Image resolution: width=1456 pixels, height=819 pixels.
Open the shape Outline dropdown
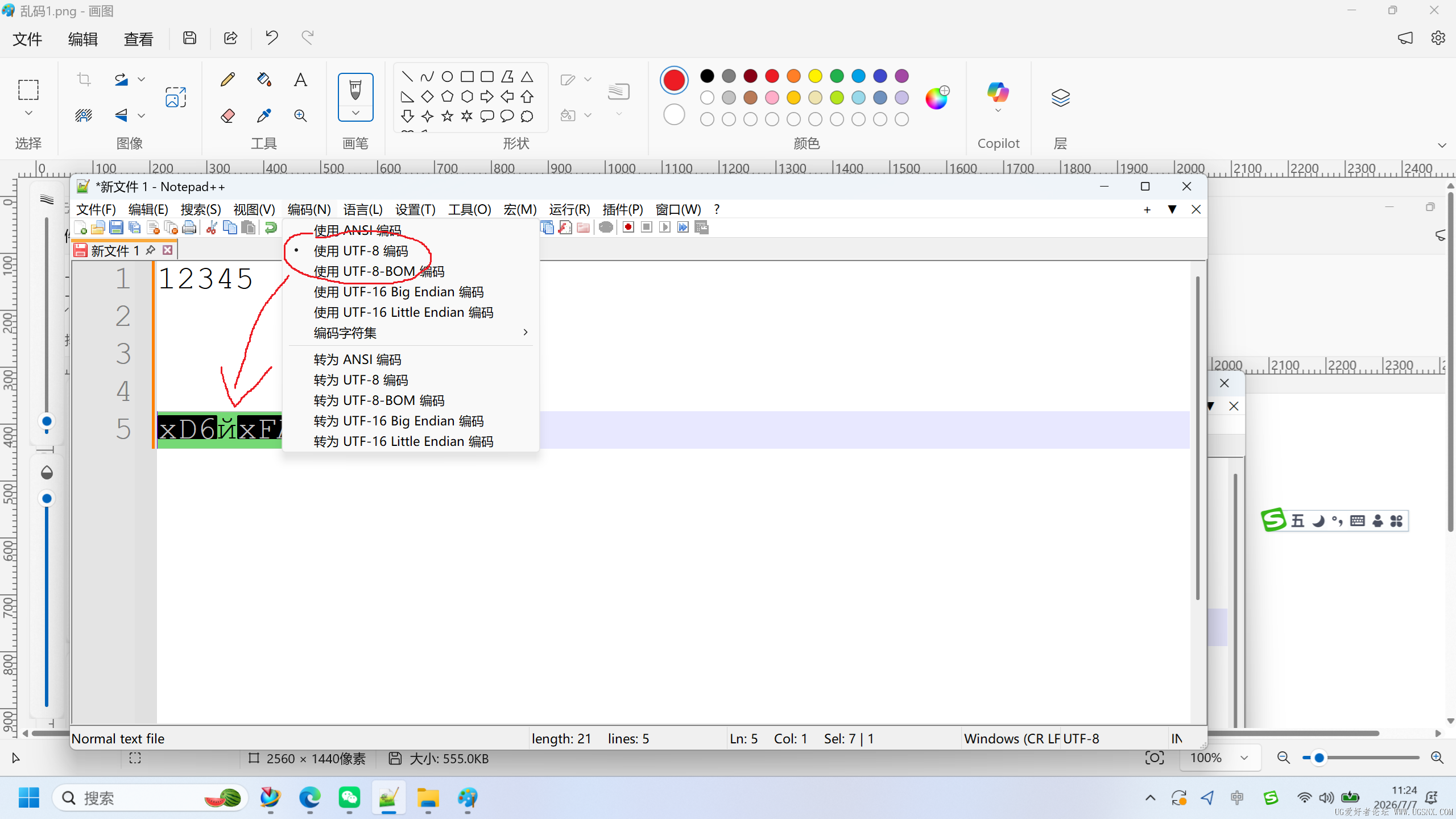click(x=588, y=80)
